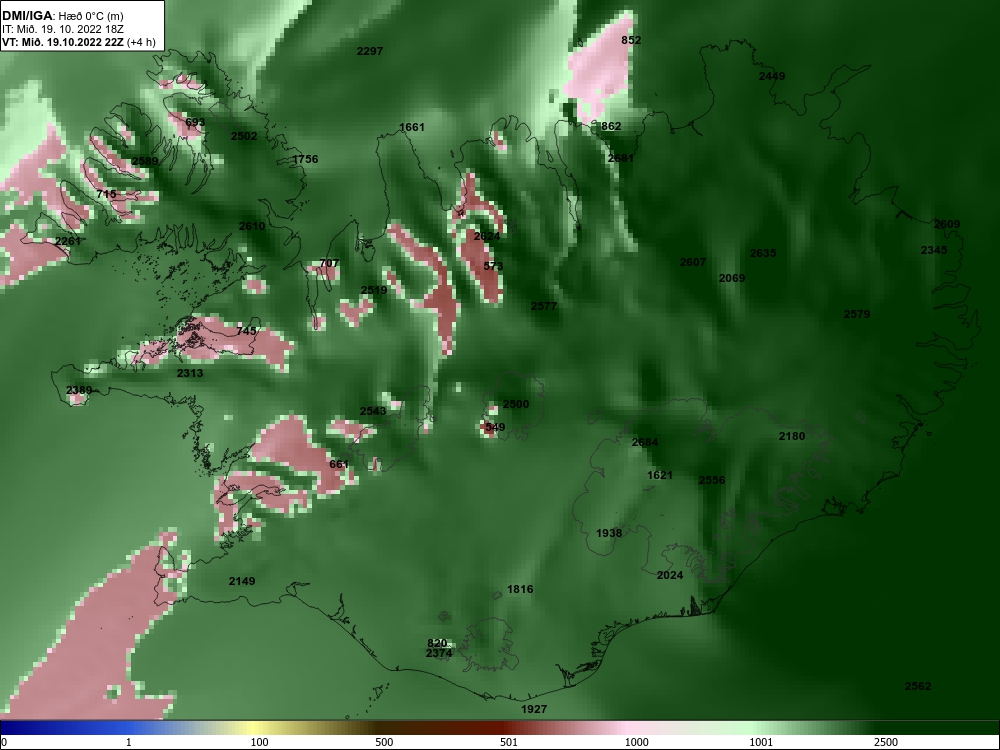Click the legend label 100

pyautogui.click(x=260, y=742)
